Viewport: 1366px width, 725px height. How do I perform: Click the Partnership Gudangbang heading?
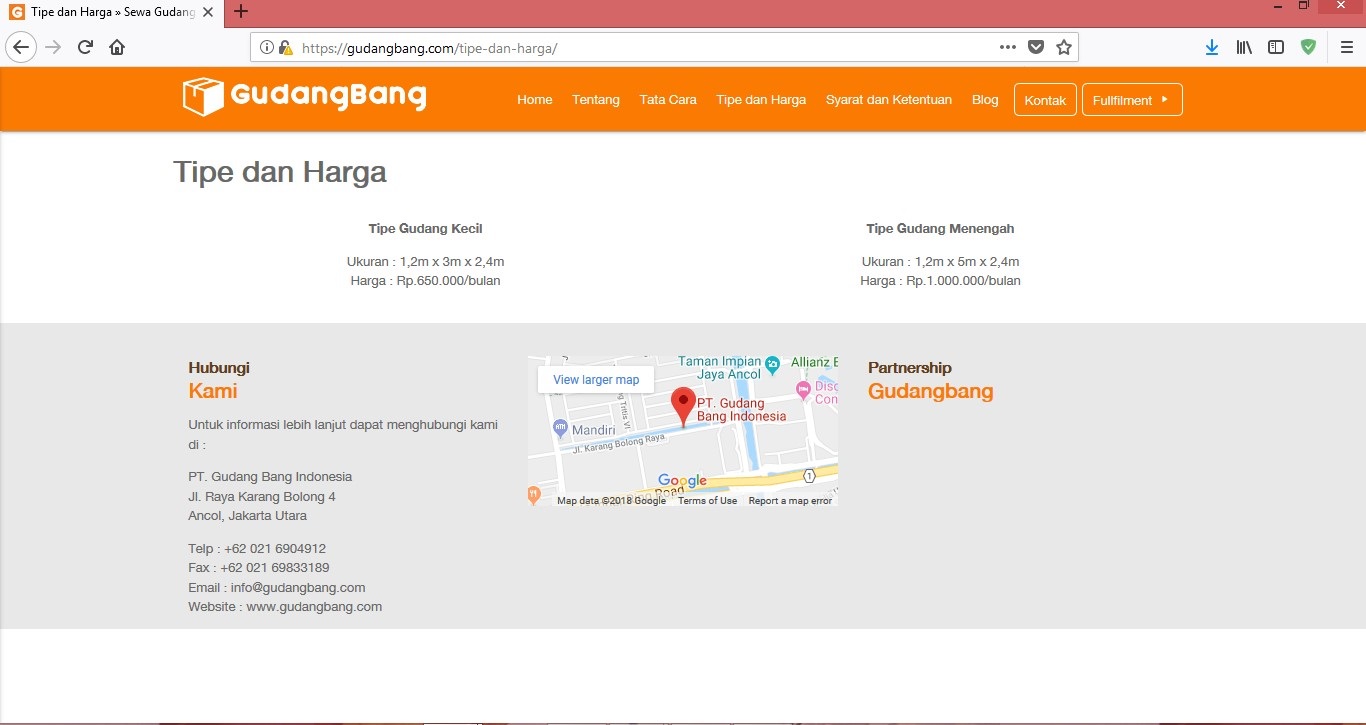(x=931, y=380)
